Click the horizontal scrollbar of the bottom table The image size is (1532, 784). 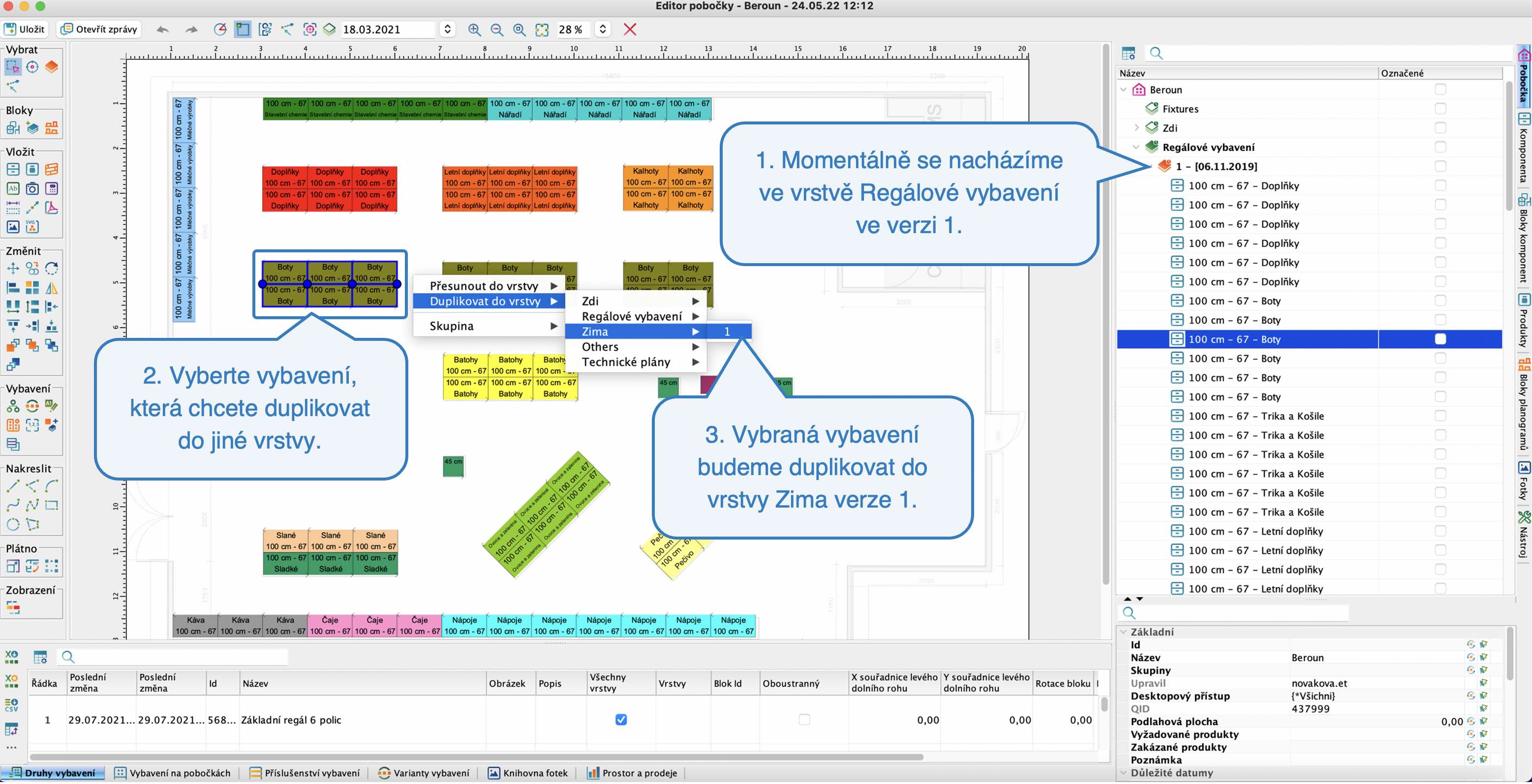(476, 756)
